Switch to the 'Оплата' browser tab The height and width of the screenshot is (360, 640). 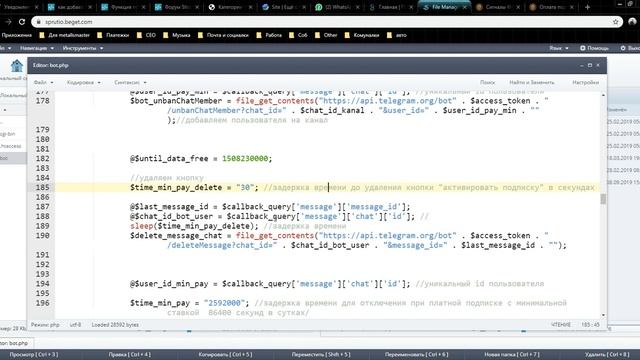550,7
